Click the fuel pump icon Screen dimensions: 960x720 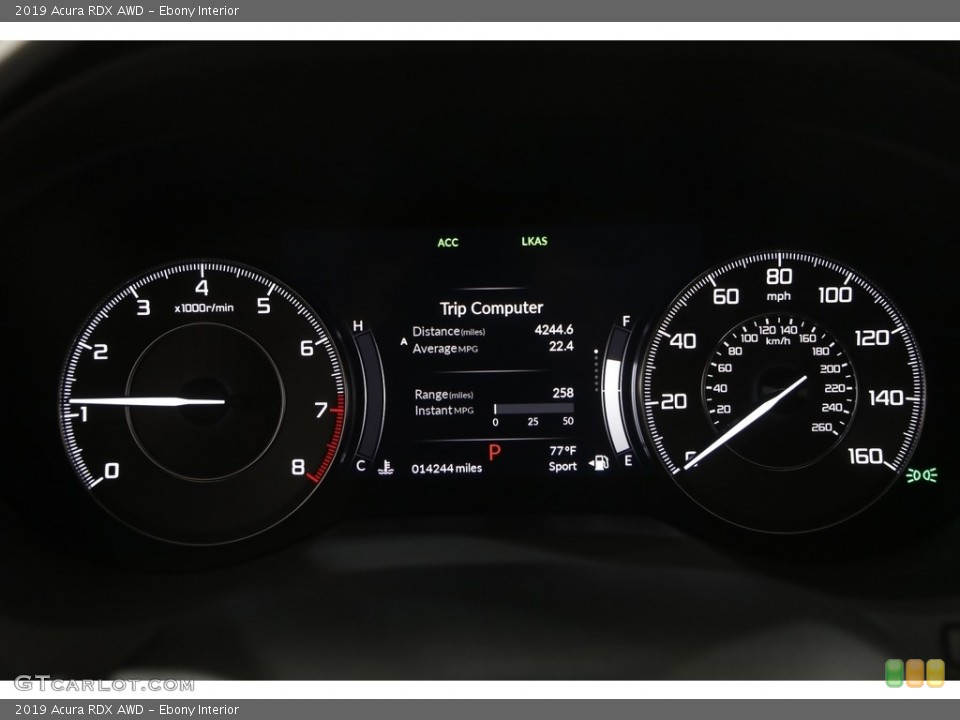(599, 462)
